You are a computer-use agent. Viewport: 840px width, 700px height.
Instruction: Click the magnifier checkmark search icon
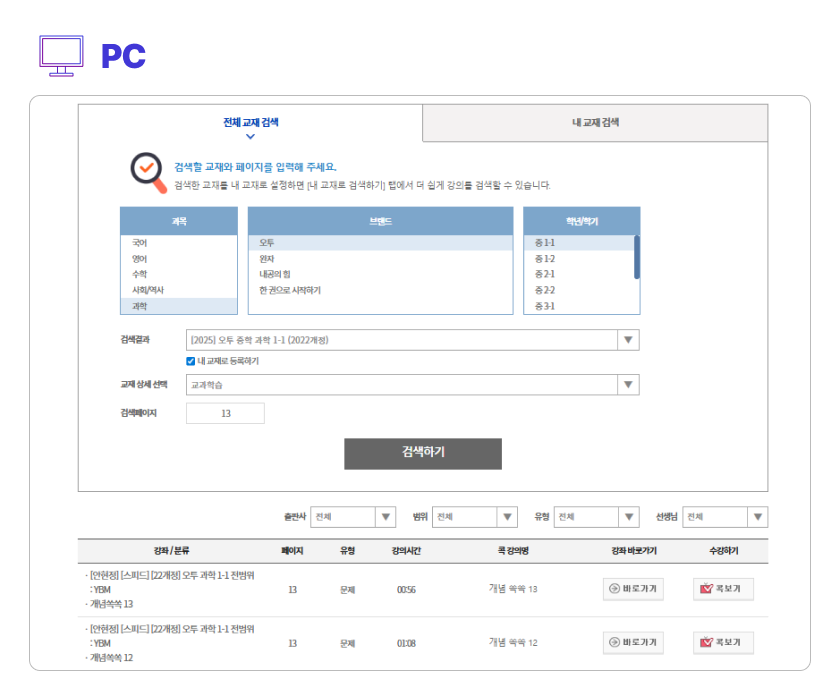149,172
